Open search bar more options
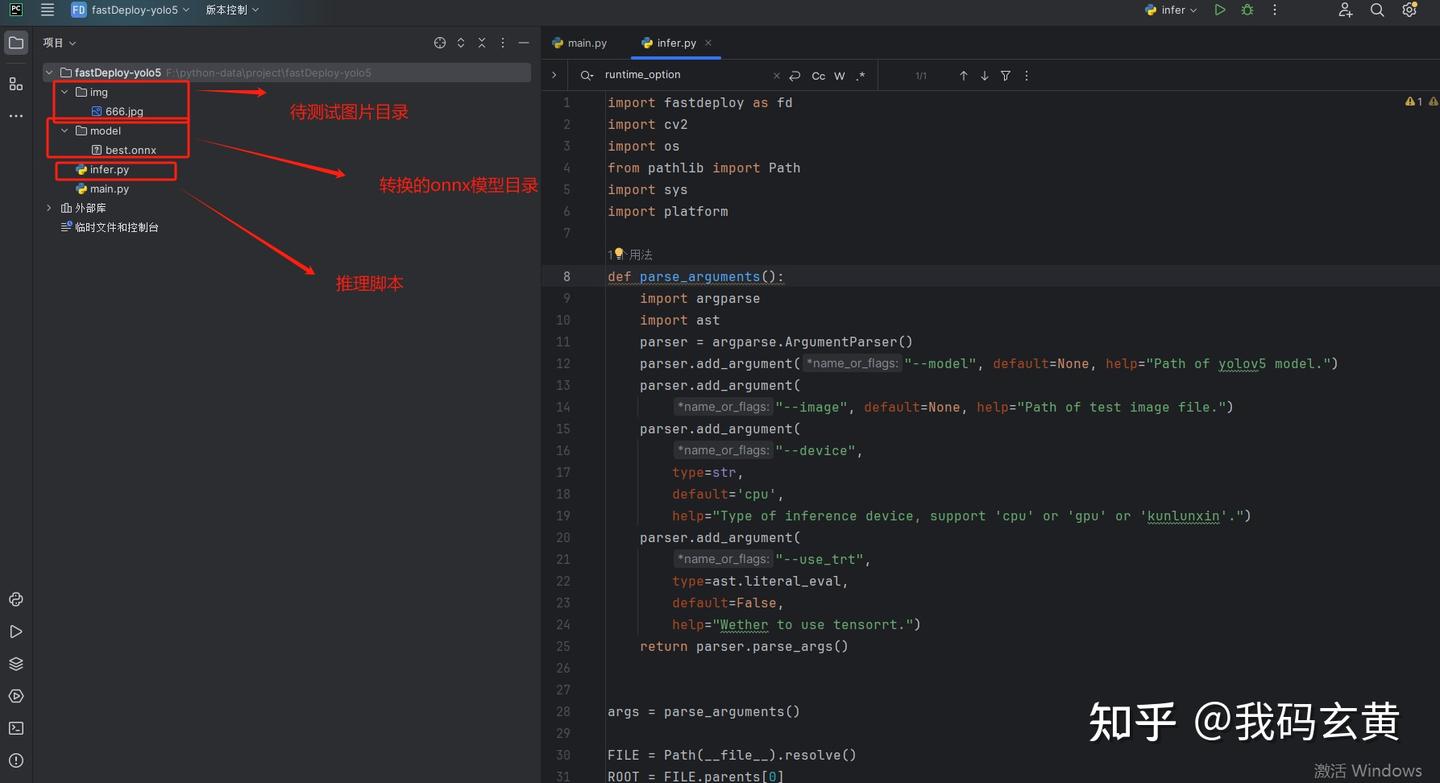This screenshot has height=783, width=1440. click(1026, 76)
